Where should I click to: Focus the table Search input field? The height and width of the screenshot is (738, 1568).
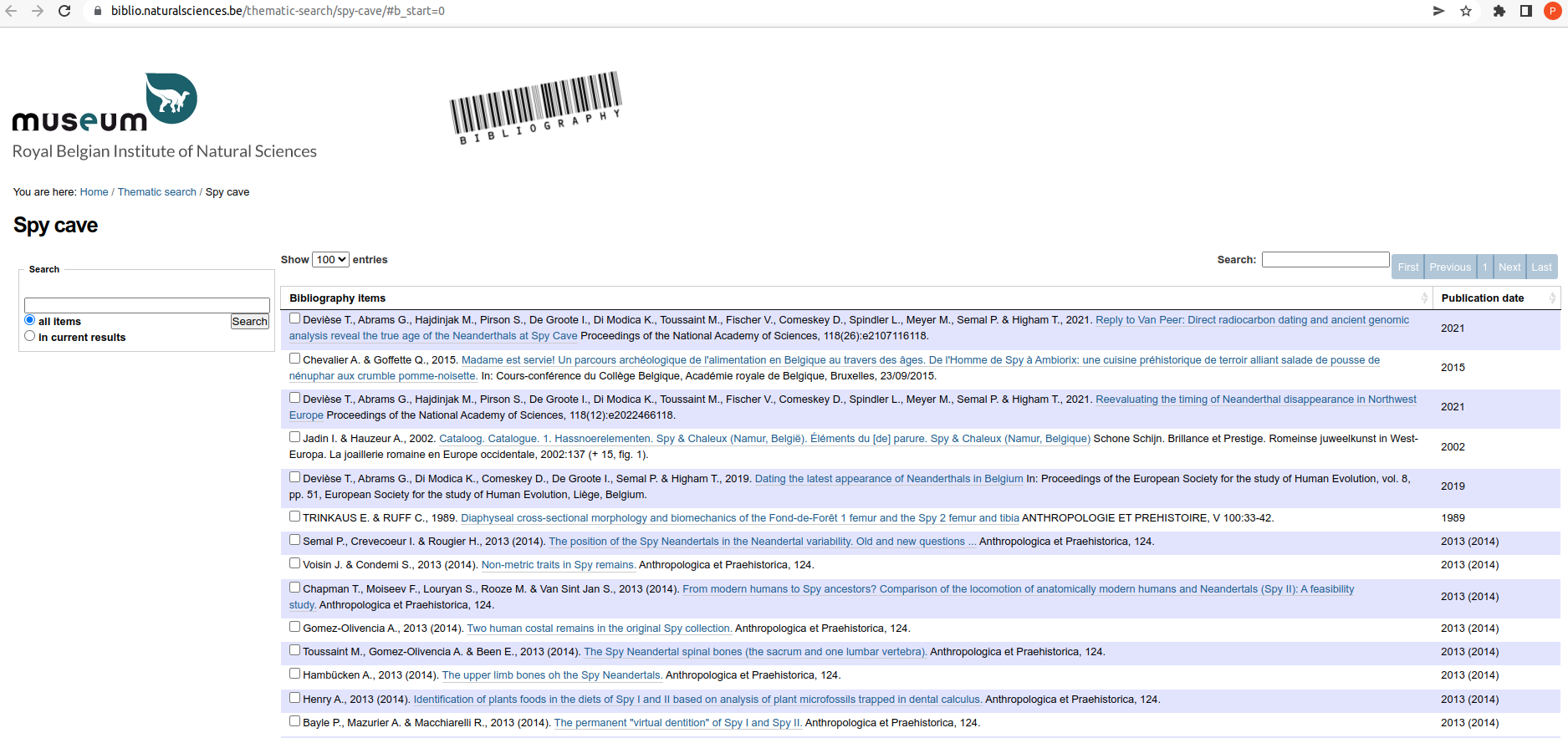1325,260
